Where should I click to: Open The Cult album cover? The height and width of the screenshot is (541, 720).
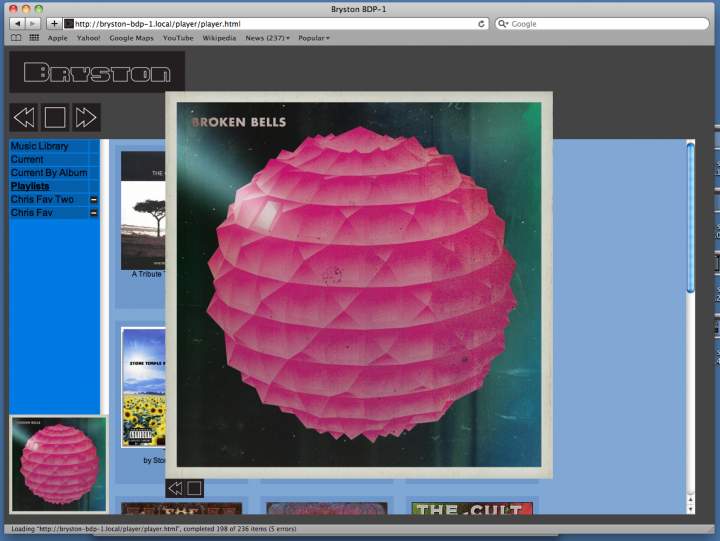click(472, 508)
